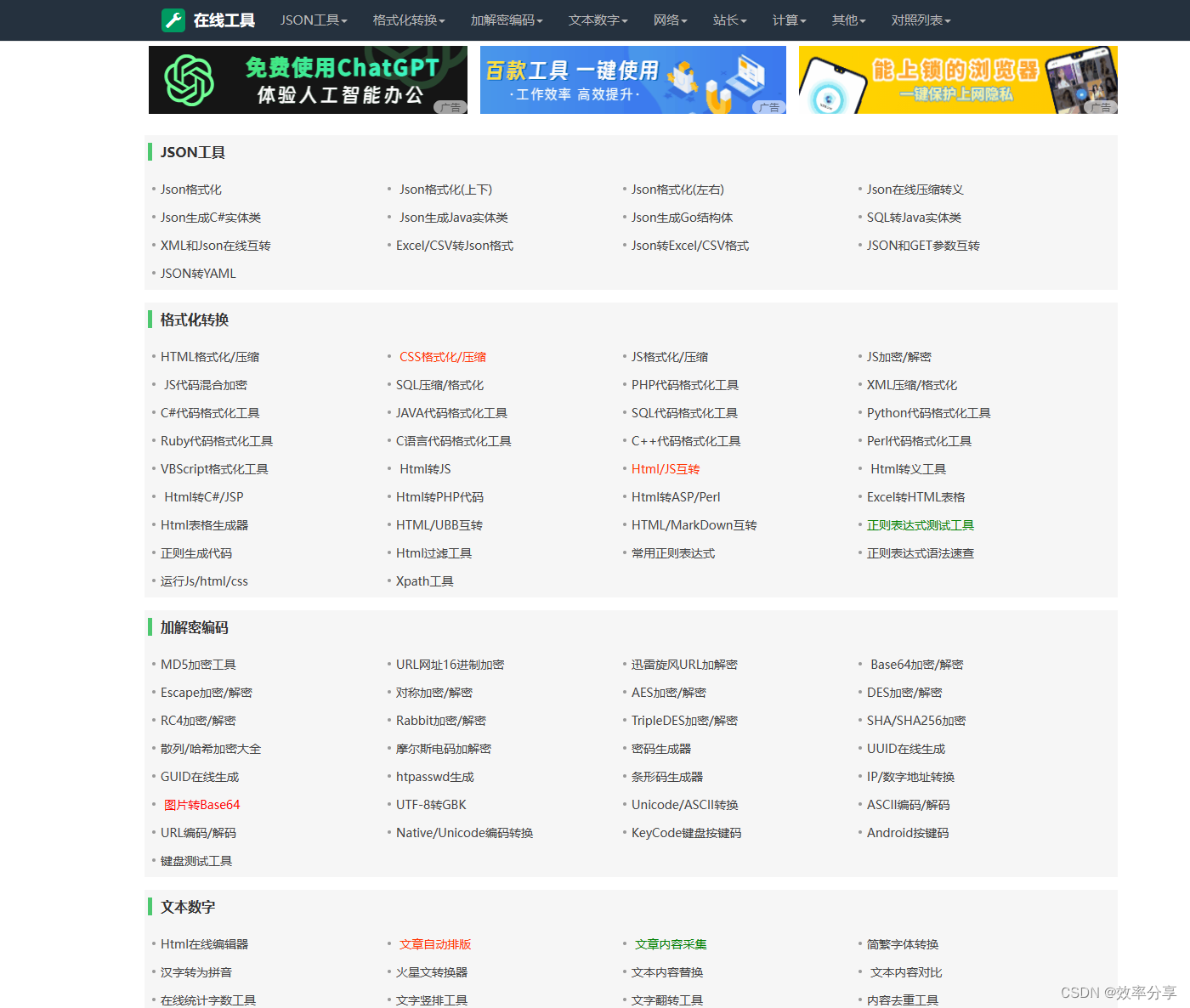Open the 格式化转换 dropdown menu
The height and width of the screenshot is (1008, 1190).
pos(409,20)
